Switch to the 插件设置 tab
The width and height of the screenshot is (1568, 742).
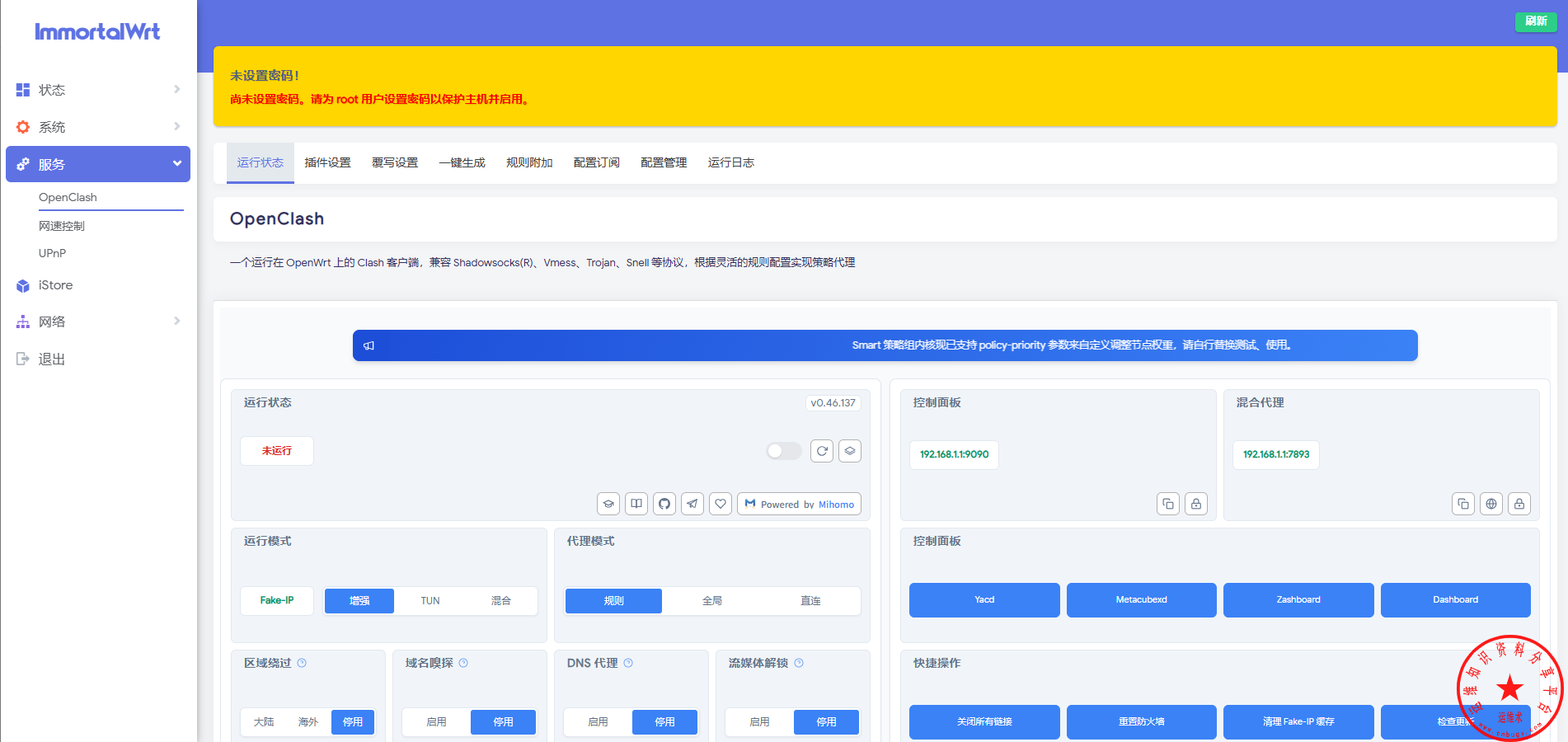click(327, 162)
